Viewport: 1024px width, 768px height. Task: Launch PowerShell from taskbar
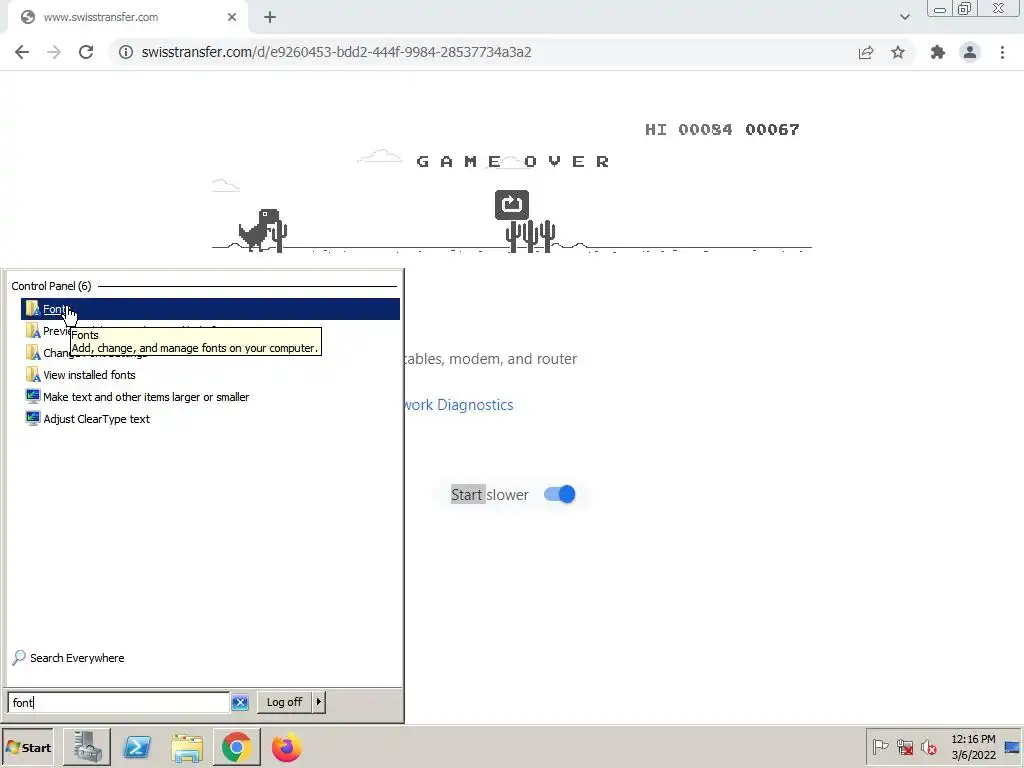(x=137, y=748)
